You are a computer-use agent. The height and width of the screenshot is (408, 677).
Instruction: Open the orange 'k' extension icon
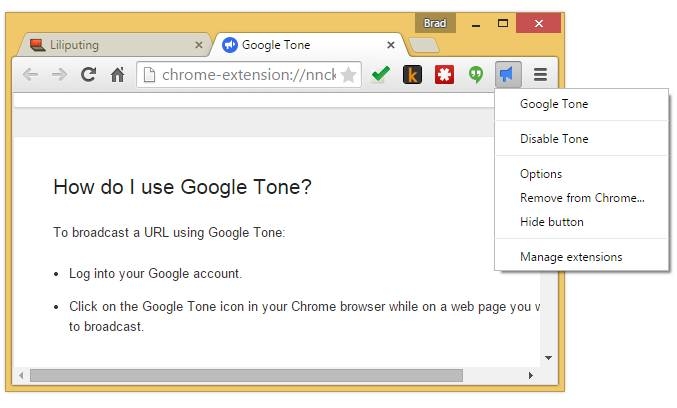pos(412,75)
